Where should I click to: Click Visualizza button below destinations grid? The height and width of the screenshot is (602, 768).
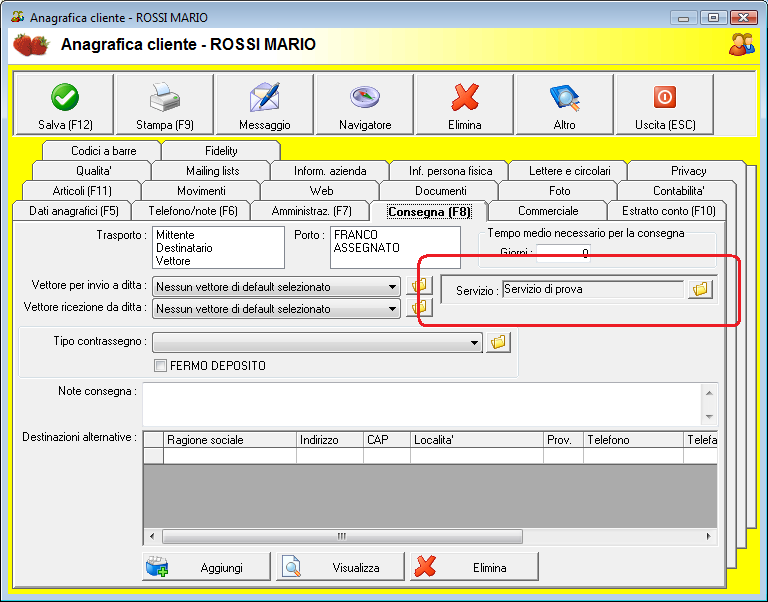pos(340,567)
